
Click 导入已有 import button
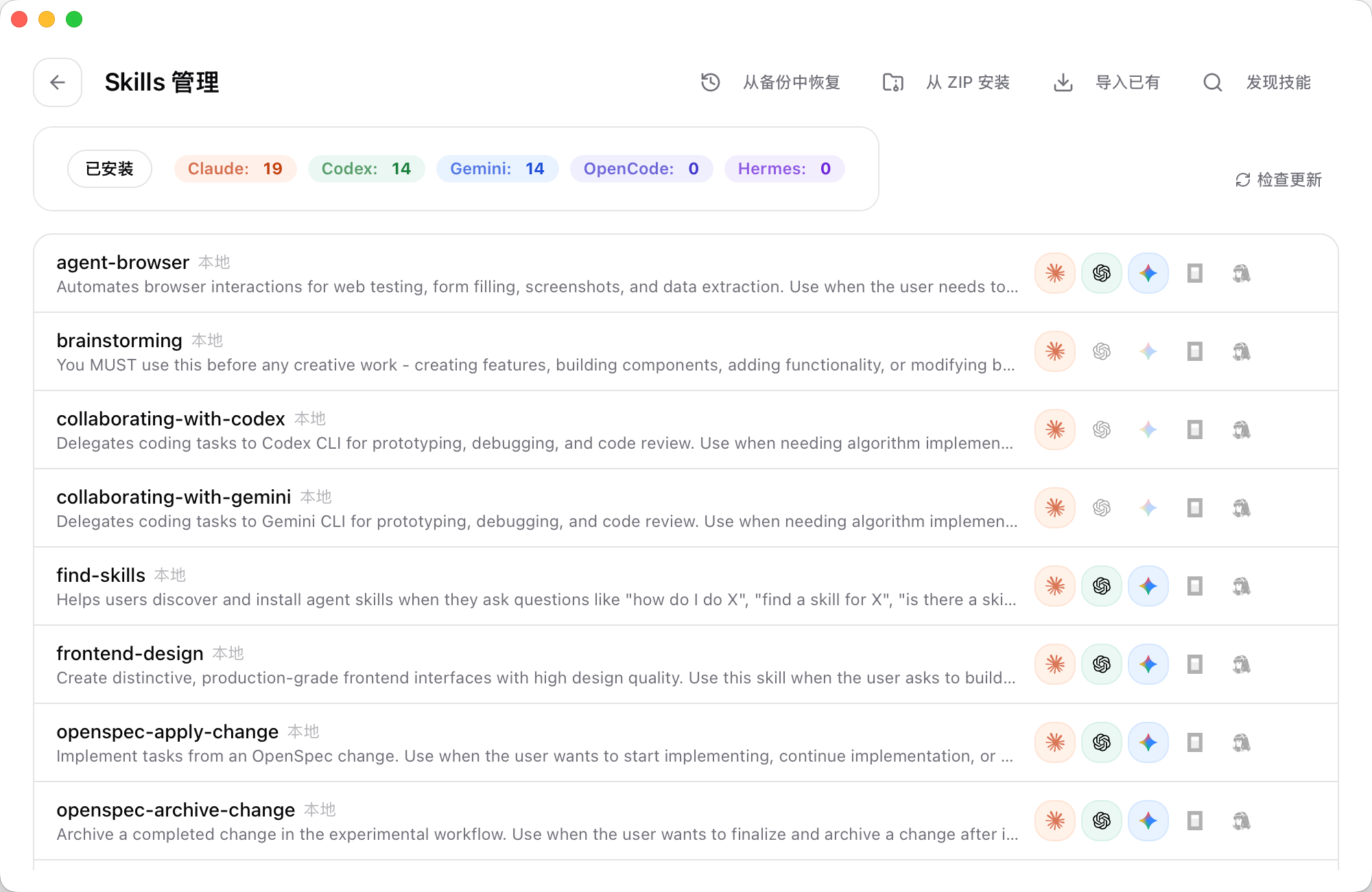(x=1107, y=82)
